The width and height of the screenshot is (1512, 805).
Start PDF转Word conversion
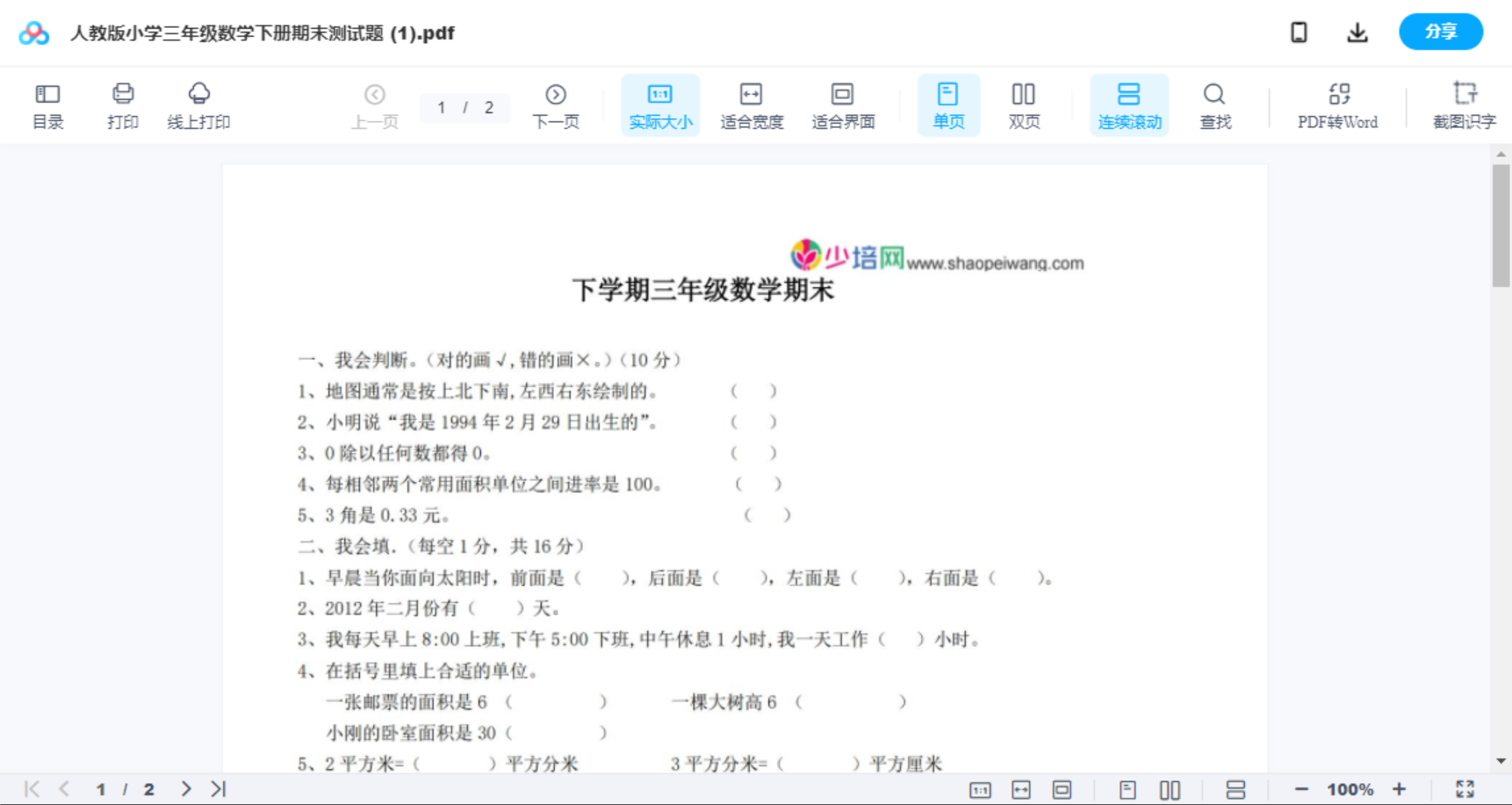point(1336,104)
